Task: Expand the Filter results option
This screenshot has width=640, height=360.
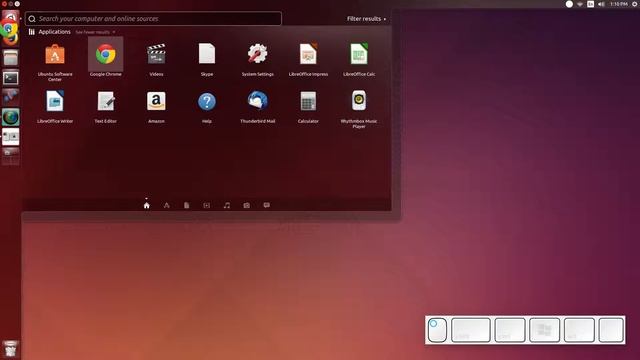Action: (x=366, y=19)
